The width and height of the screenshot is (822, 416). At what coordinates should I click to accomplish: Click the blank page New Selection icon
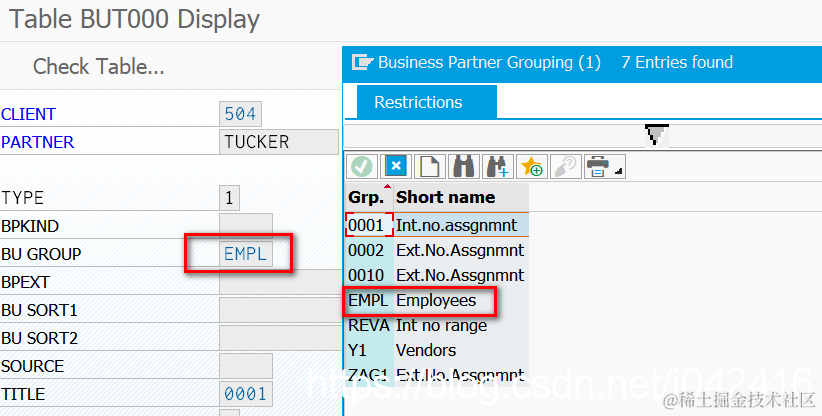click(x=430, y=167)
